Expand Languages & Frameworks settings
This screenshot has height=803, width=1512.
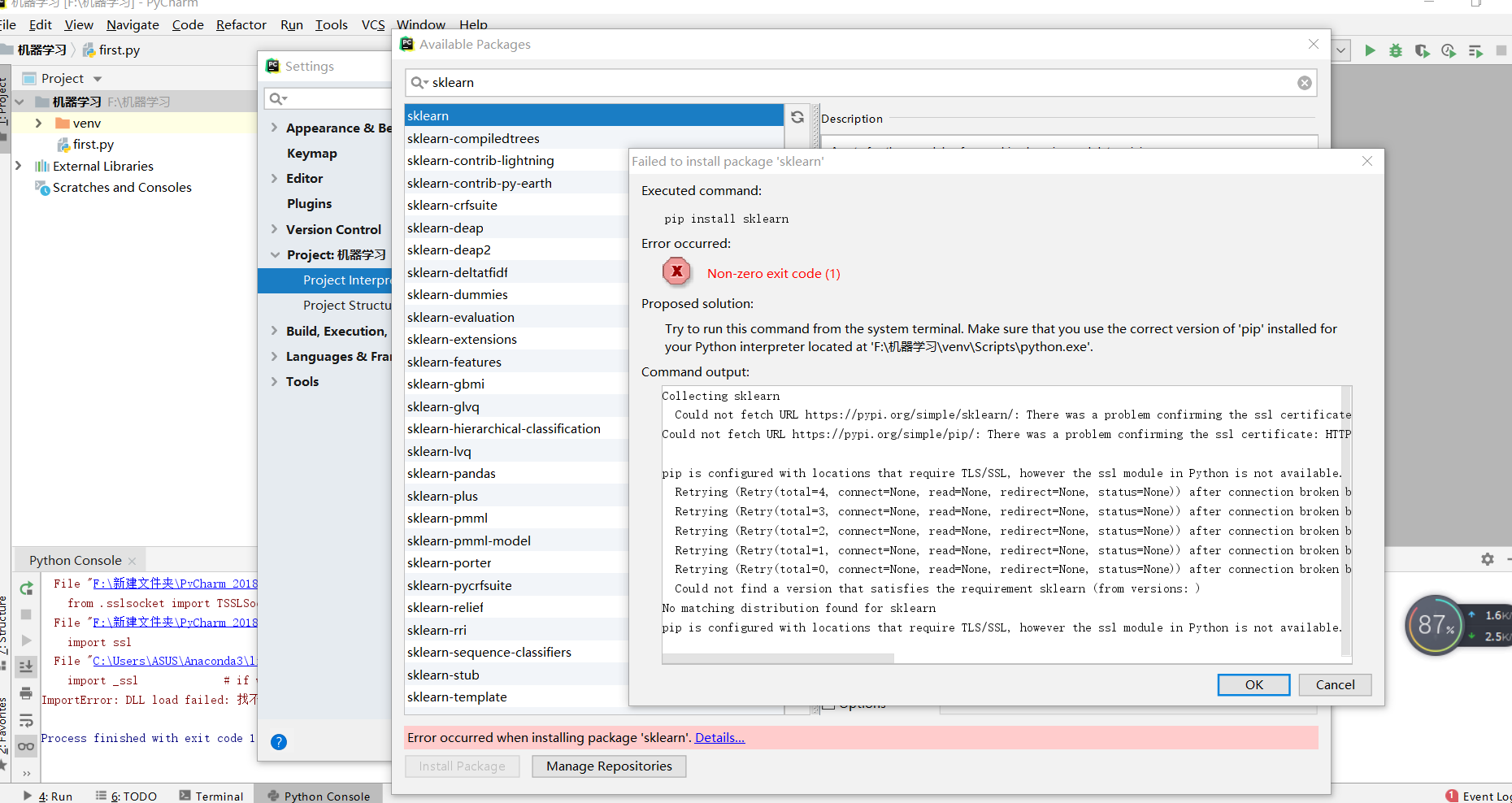coord(274,356)
